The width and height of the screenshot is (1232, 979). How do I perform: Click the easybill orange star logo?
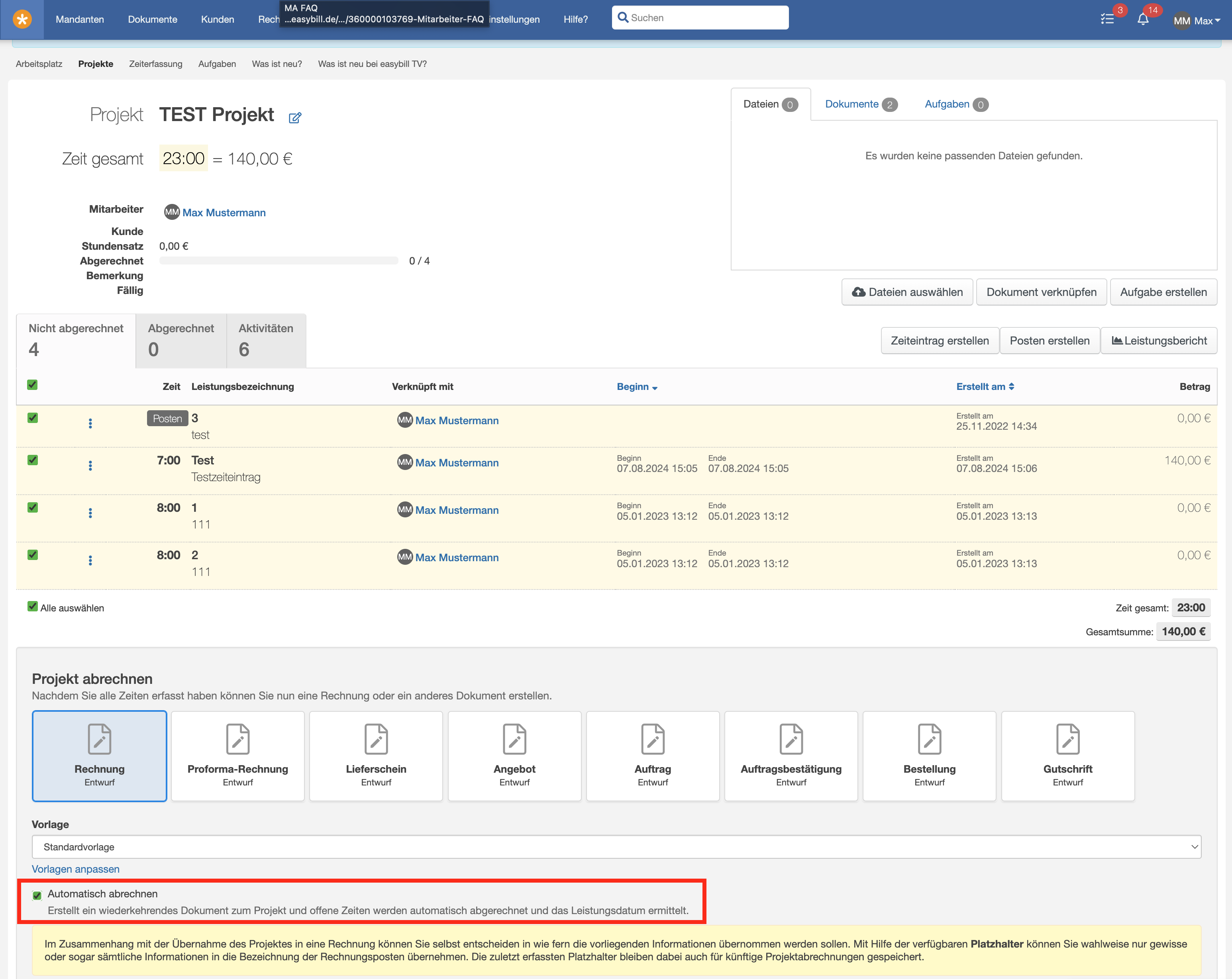click(22, 19)
